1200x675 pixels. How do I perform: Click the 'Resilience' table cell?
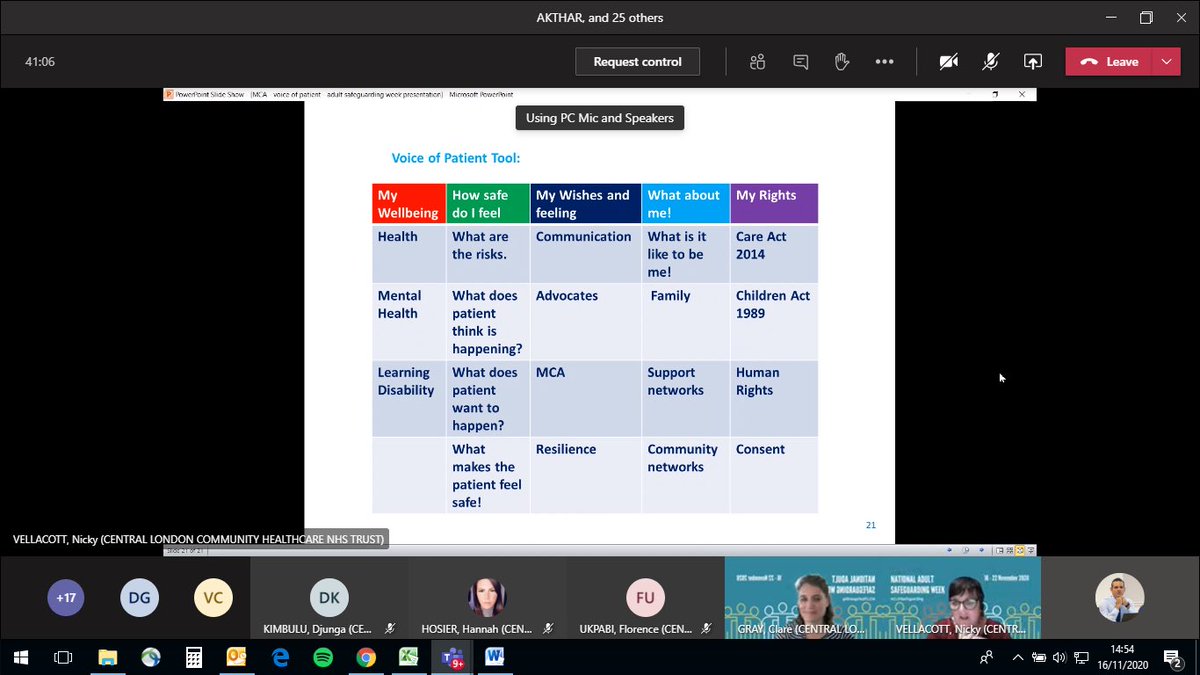pyautogui.click(x=586, y=475)
